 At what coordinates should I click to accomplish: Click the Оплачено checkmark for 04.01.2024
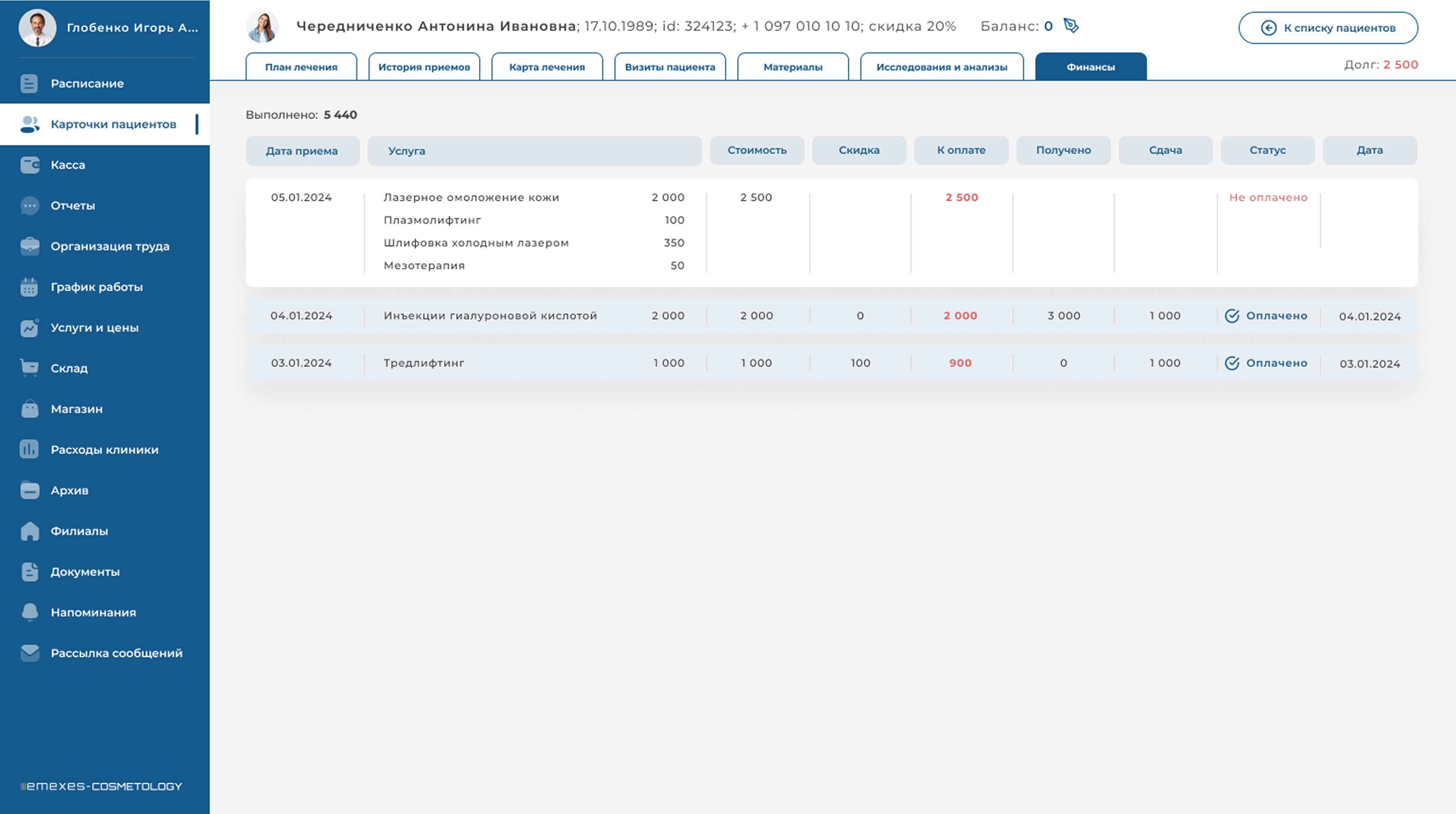pos(1232,316)
